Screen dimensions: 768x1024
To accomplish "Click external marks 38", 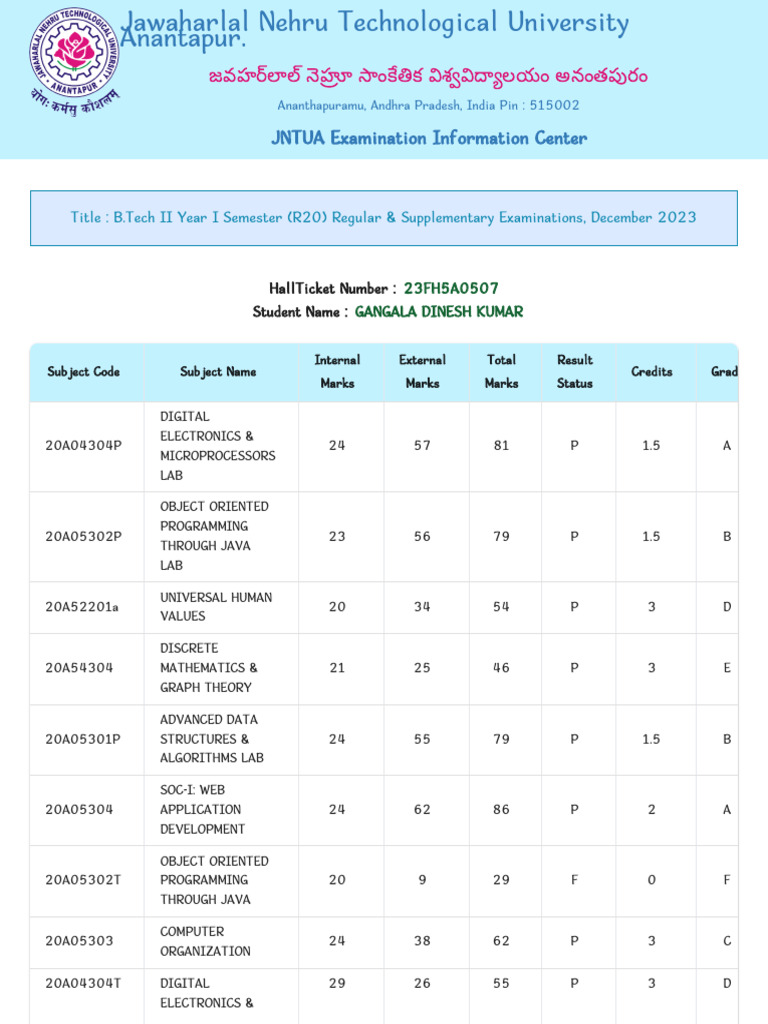I will click(423, 940).
